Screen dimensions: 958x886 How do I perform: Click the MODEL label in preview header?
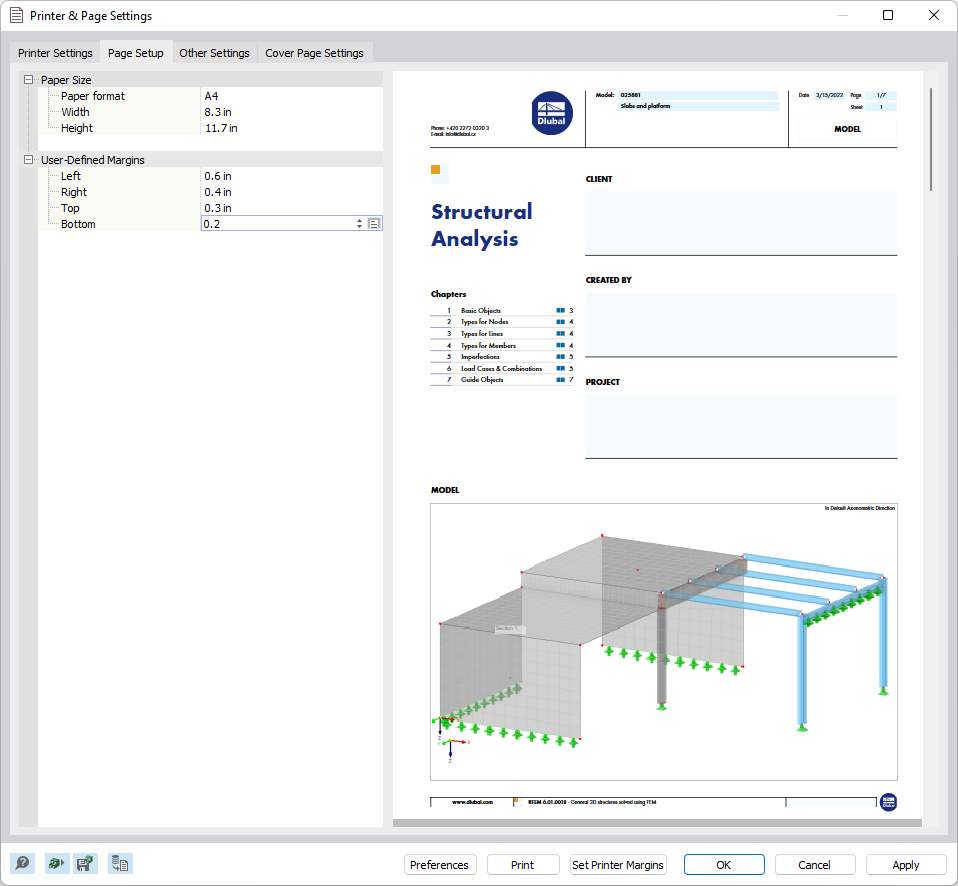coord(847,129)
